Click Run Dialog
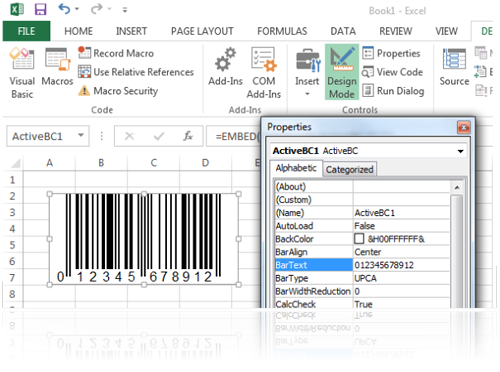500x372 pixels. (x=393, y=91)
